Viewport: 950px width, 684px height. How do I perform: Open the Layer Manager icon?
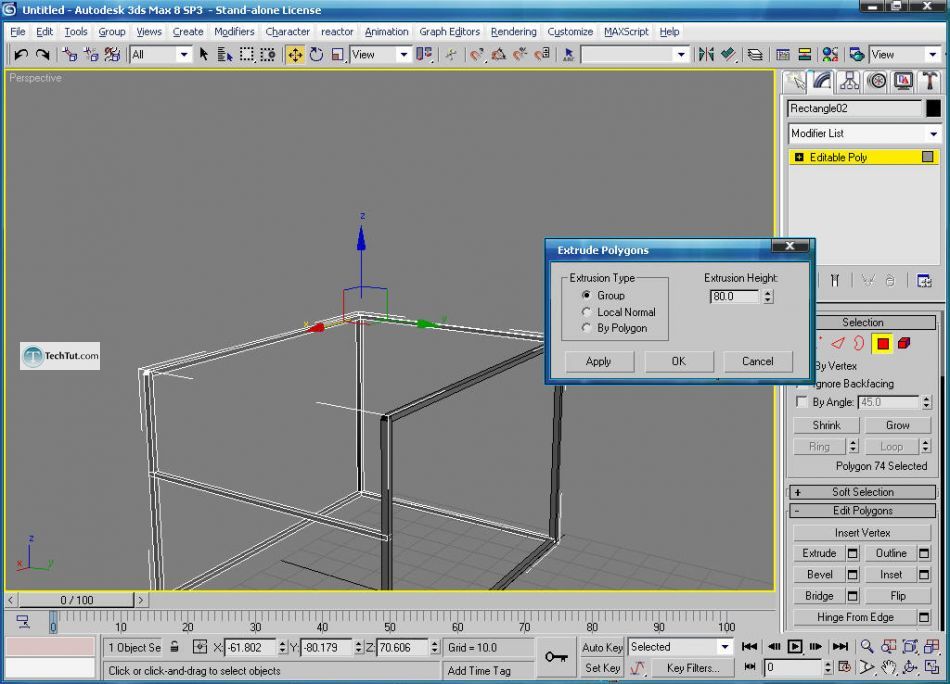tap(755, 55)
